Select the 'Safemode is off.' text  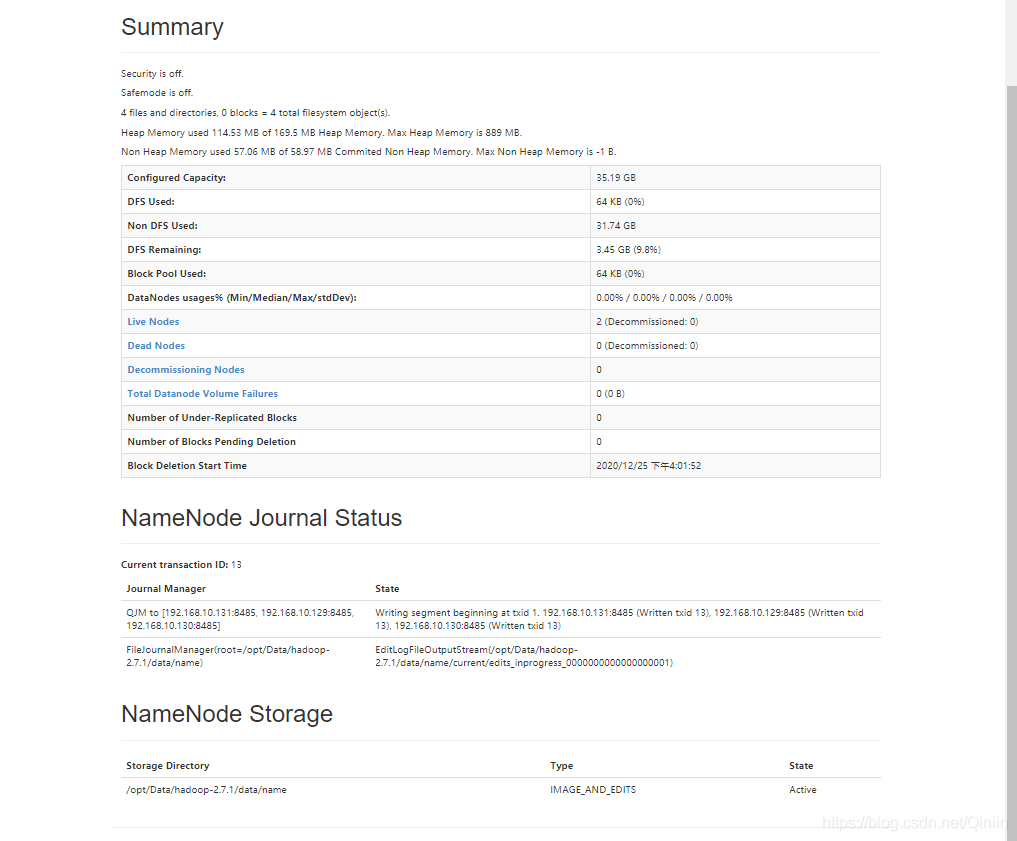pos(157,93)
